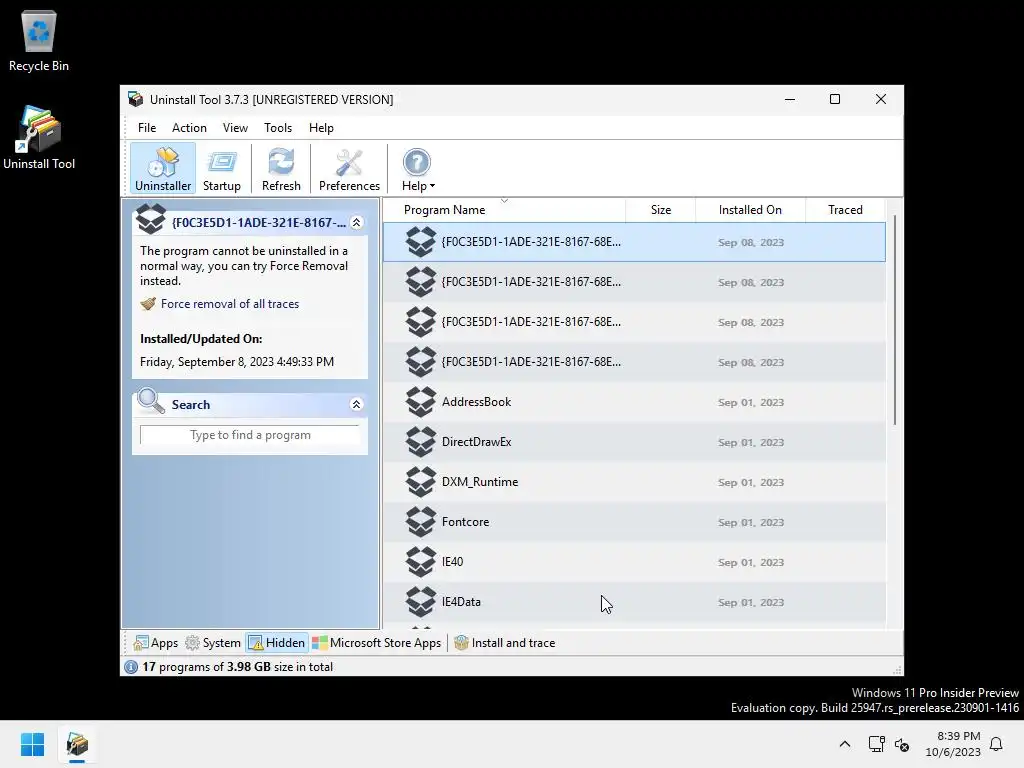Switch to Microsoft Store Apps tab

(377, 643)
